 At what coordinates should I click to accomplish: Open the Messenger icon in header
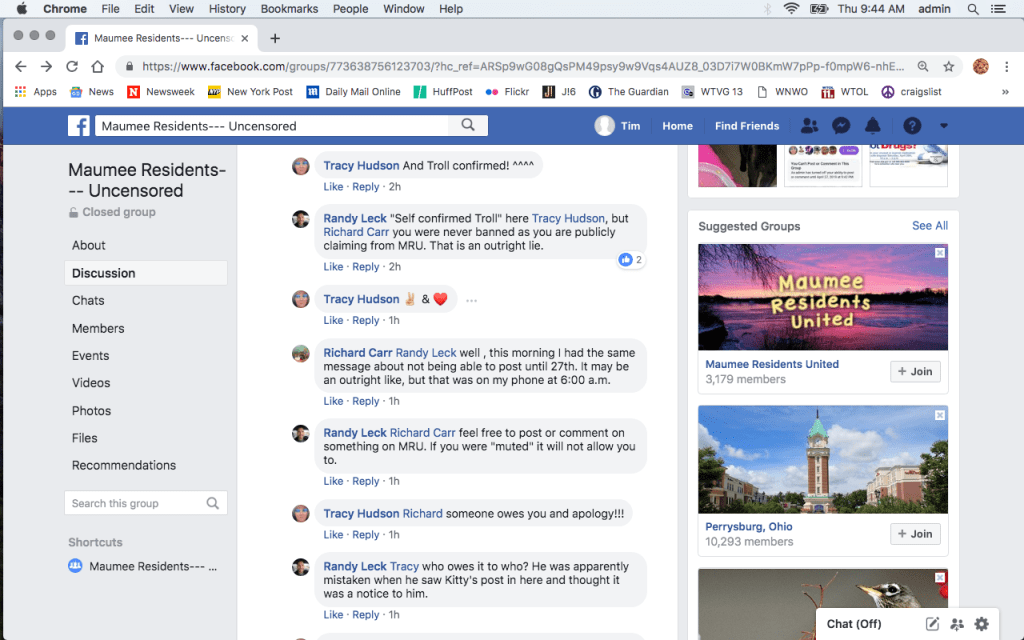(x=842, y=126)
